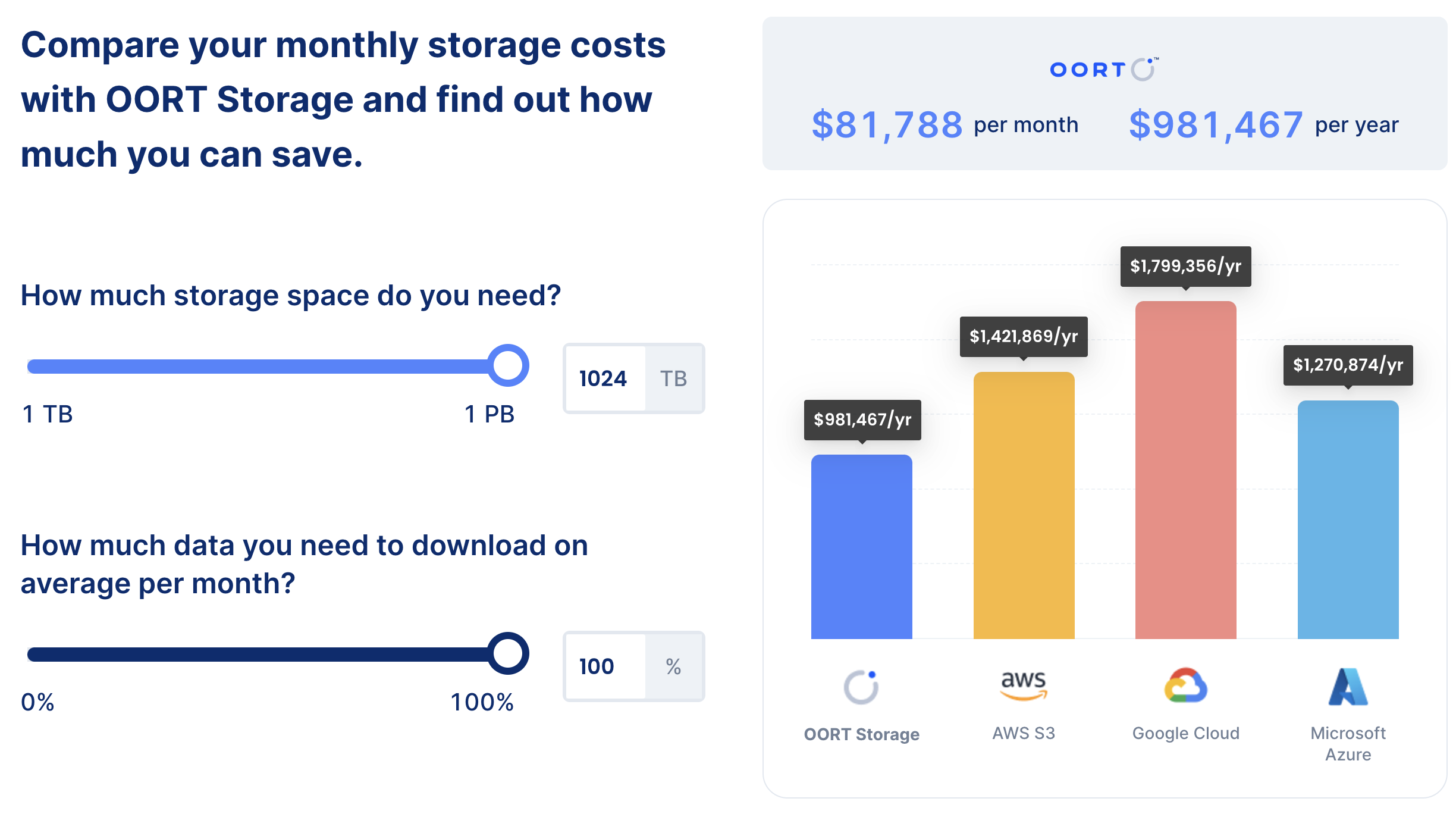Click the OORT logo in summary card

click(1104, 70)
